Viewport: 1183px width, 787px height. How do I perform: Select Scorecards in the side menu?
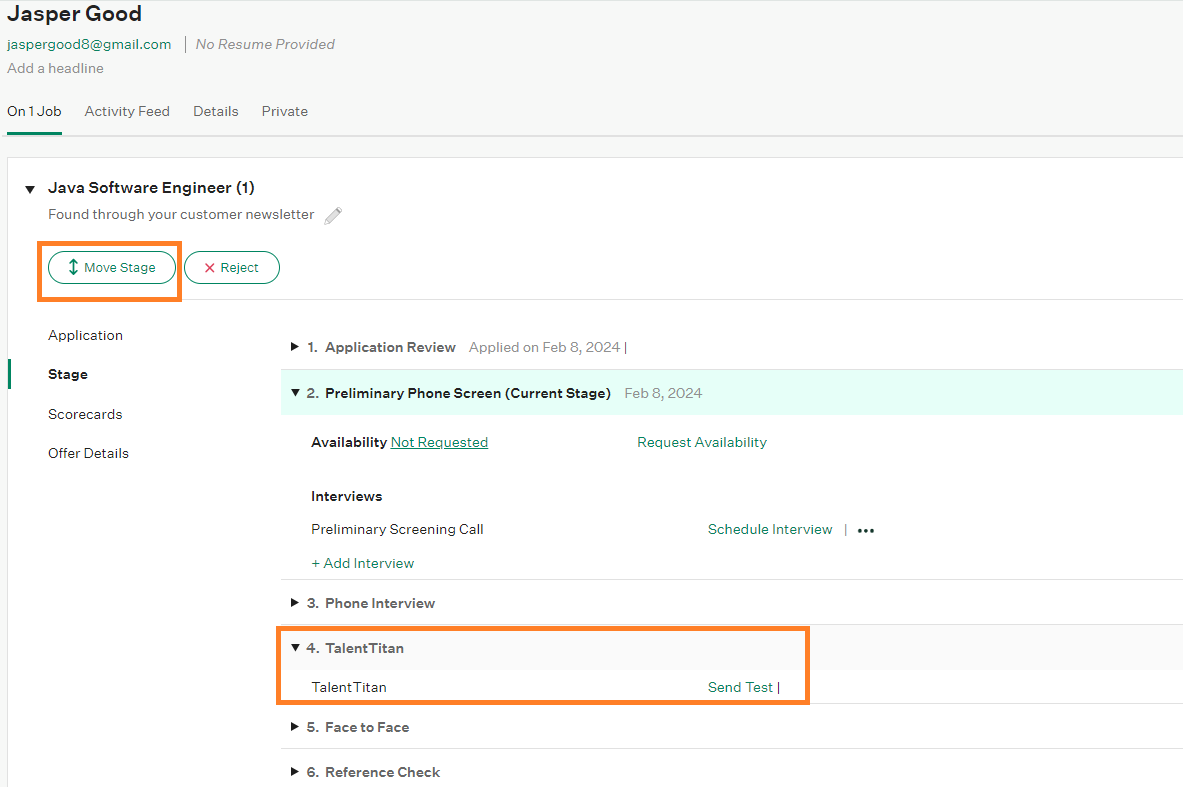tap(85, 414)
